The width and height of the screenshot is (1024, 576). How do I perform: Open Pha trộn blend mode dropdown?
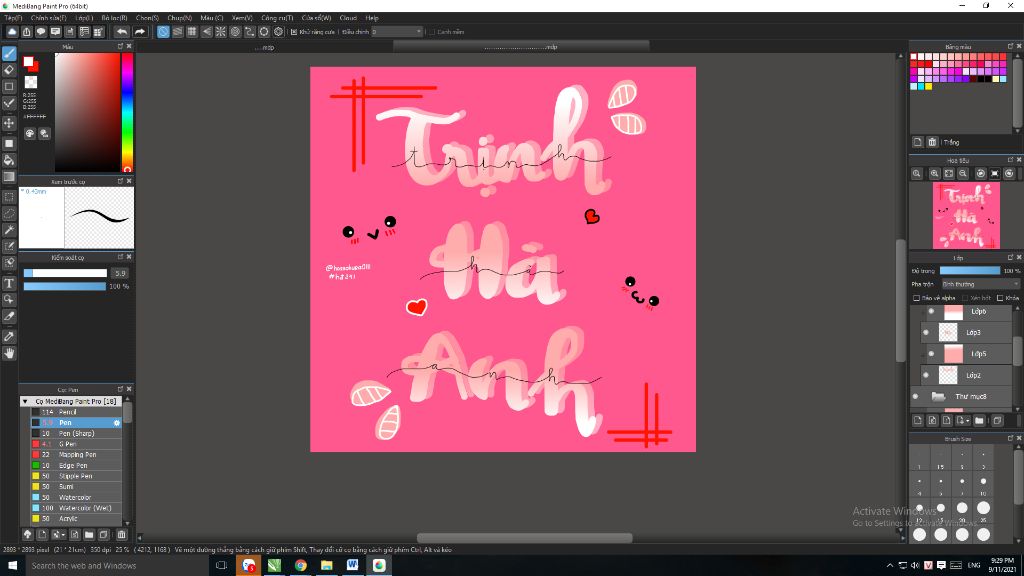pyautogui.click(x=980, y=284)
